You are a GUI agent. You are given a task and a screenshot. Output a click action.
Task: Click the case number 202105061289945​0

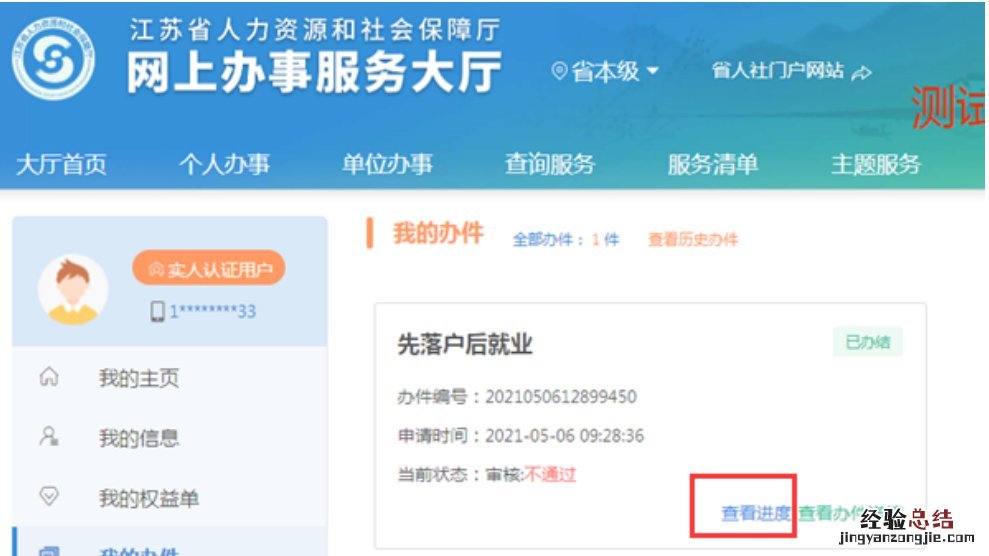tap(561, 397)
